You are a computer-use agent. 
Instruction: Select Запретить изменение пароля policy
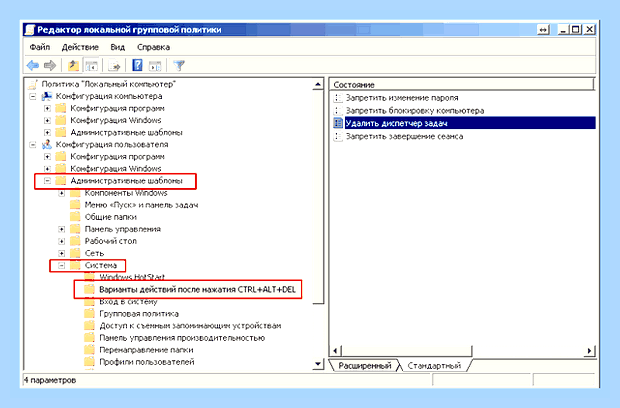tap(402, 98)
